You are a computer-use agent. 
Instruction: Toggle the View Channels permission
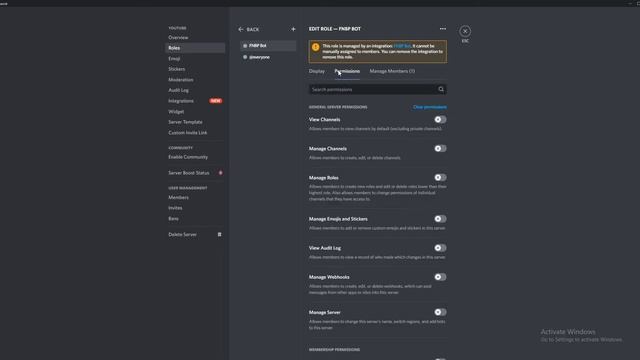440,120
